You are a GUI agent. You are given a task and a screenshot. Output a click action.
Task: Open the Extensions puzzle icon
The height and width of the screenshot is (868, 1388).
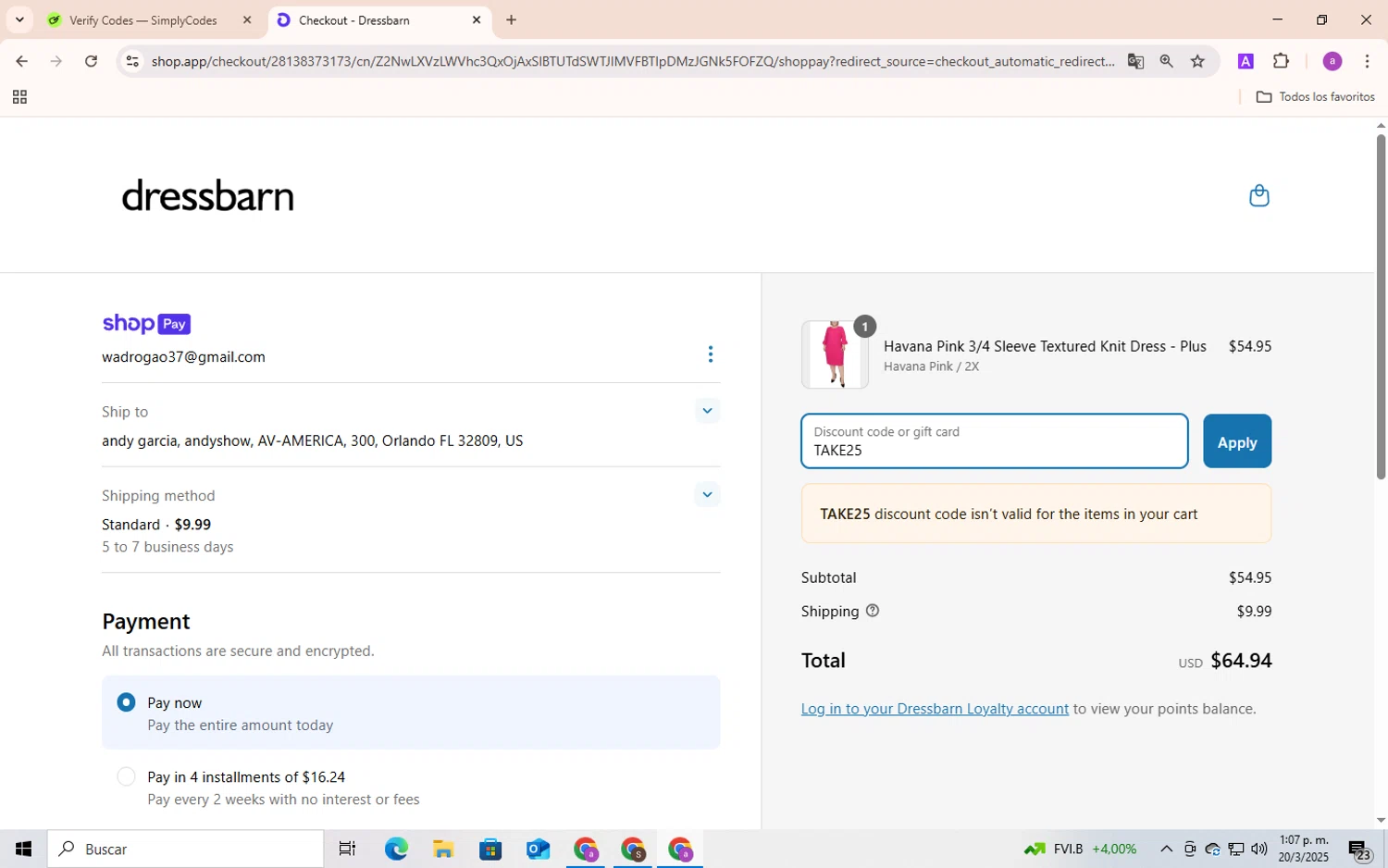click(1281, 61)
